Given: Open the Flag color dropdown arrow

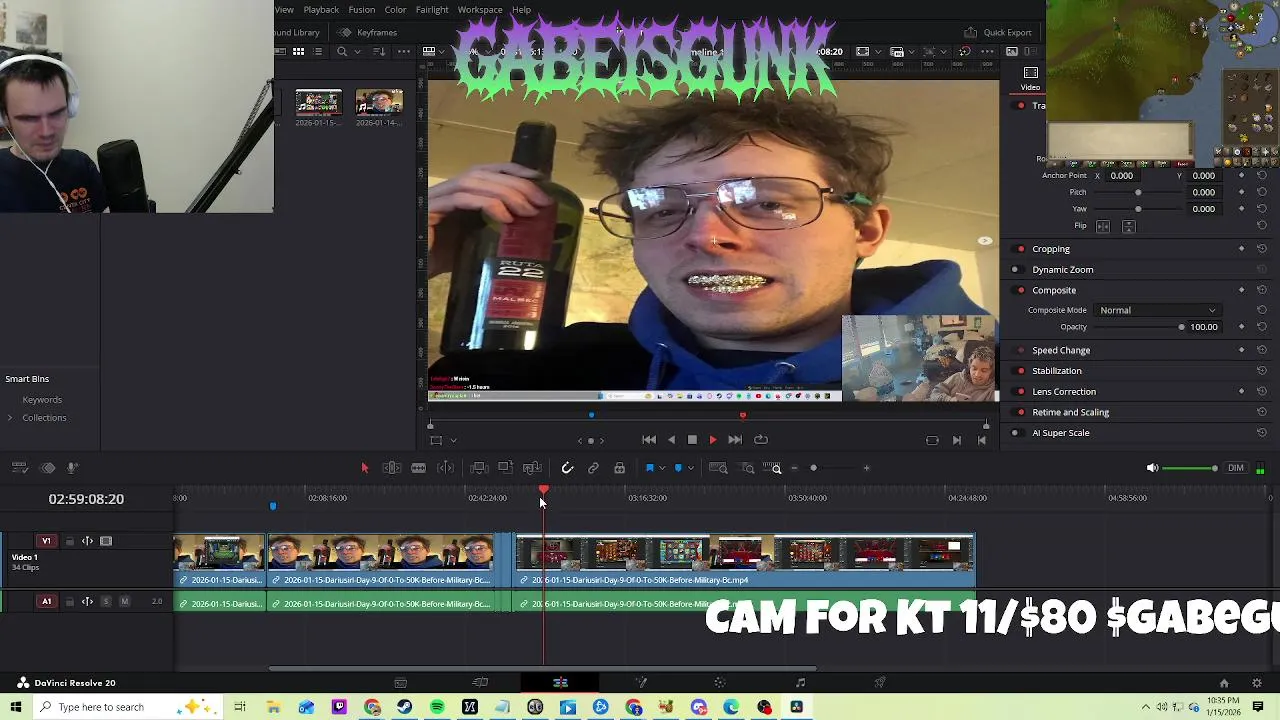Looking at the screenshot, I should click(x=662, y=468).
